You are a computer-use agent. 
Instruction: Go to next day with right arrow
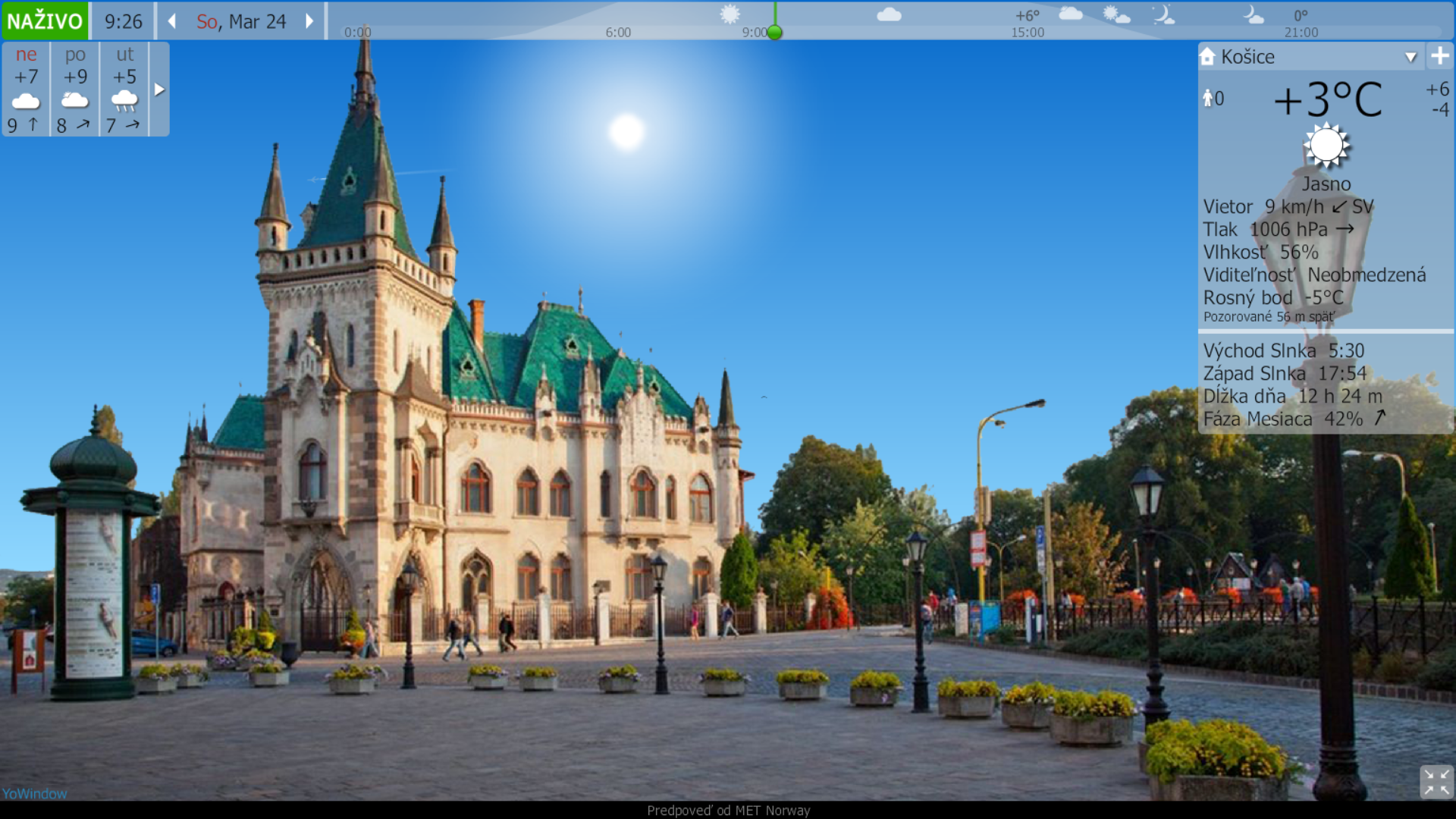pyautogui.click(x=309, y=21)
